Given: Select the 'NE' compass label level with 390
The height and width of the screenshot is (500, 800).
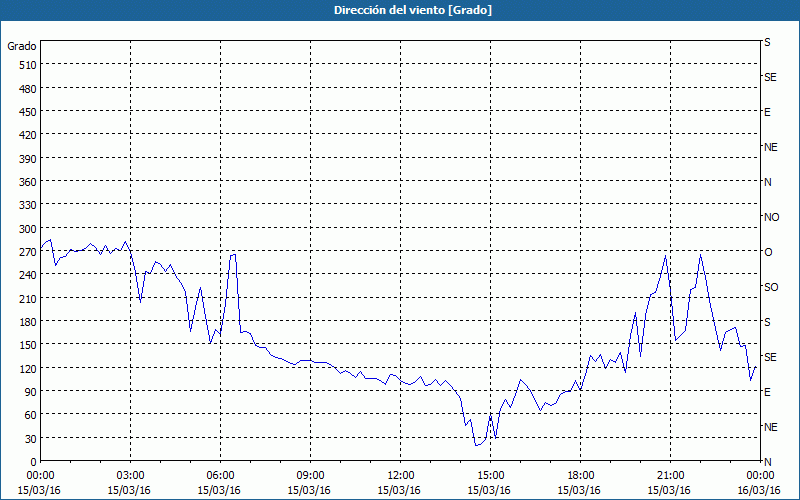Looking at the screenshot, I should (x=770, y=147).
